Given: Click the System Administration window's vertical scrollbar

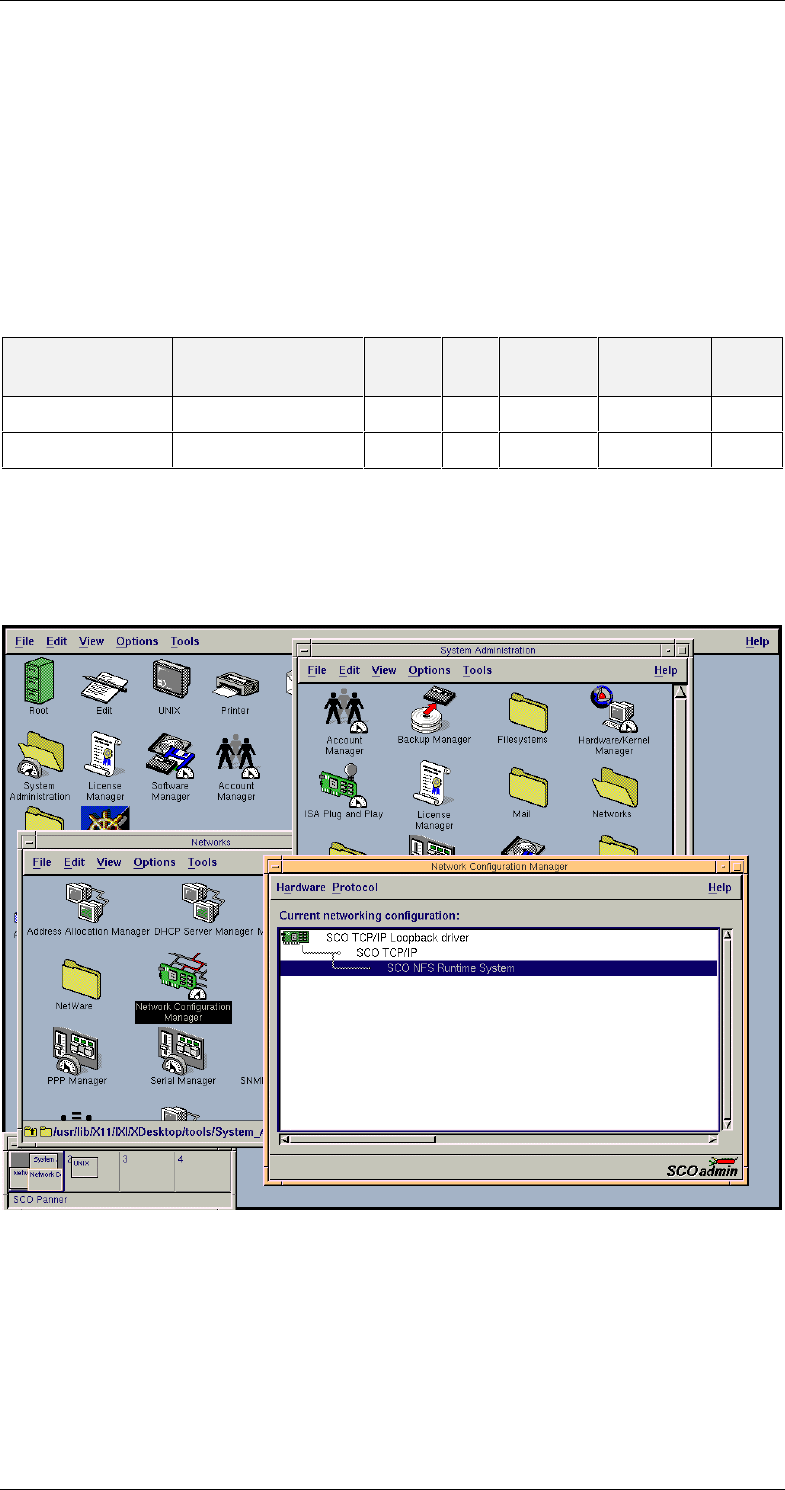Looking at the screenshot, I should (x=680, y=770).
